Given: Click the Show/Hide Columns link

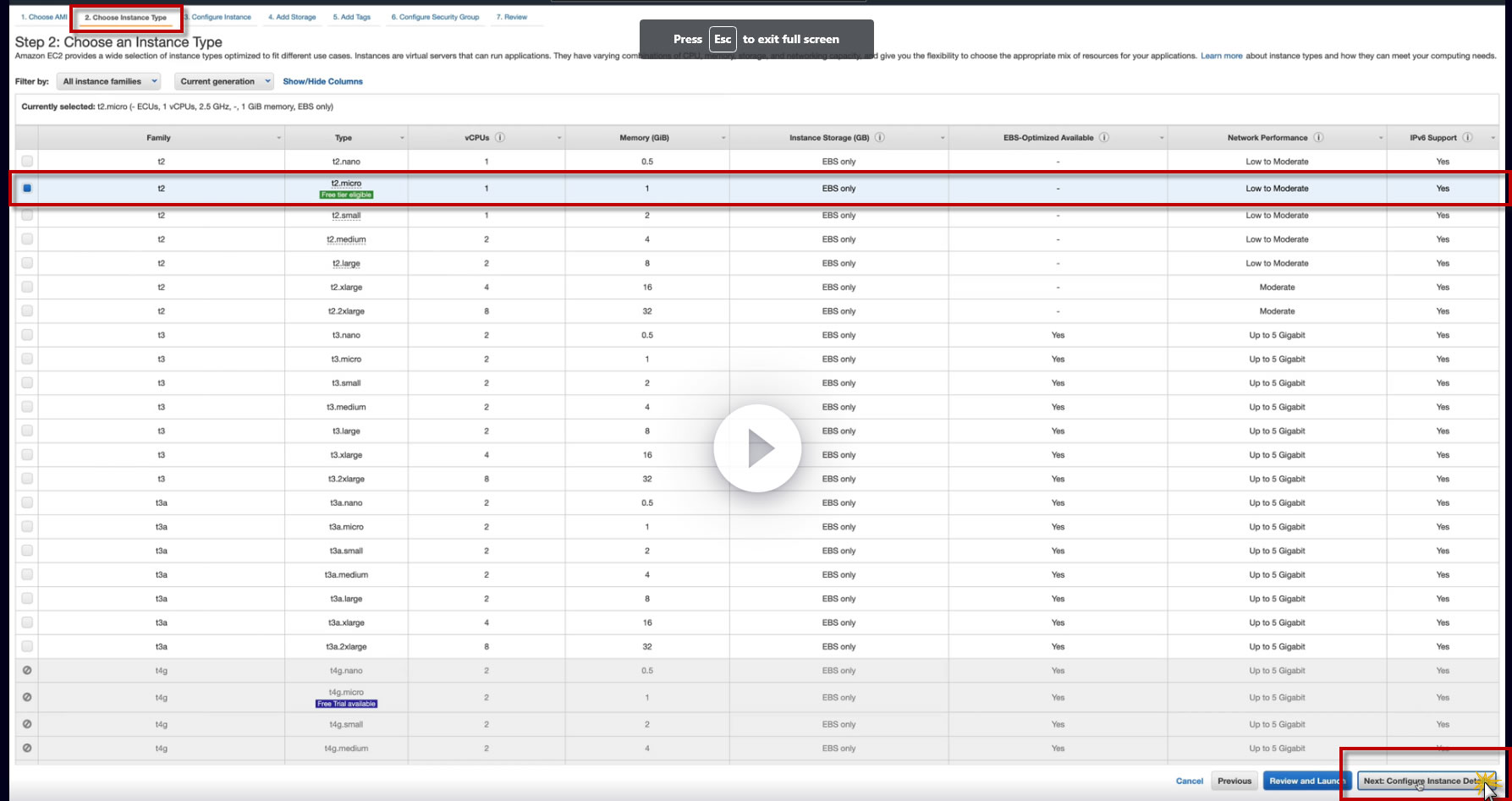Looking at the screenshot, I should tap(322, 81).
